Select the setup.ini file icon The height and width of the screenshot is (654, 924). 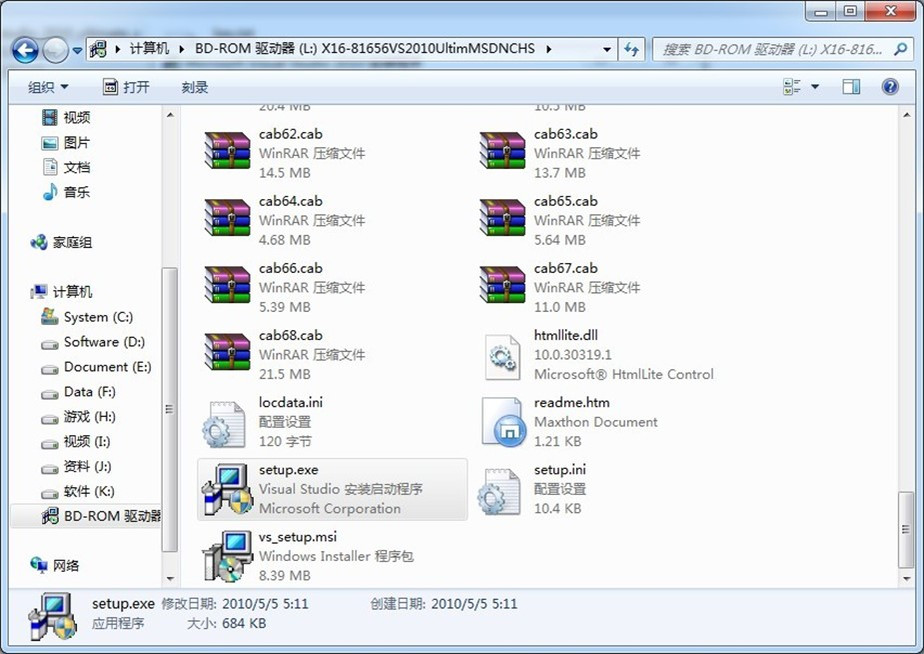click(x=500, y=491)
